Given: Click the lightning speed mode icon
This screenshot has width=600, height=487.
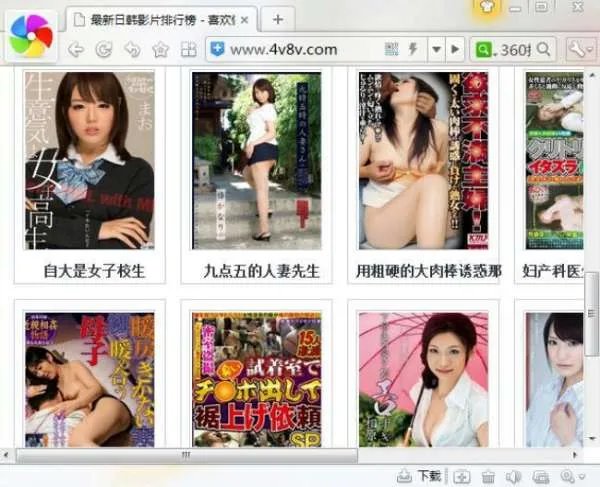Looking at the screenshot, I should 413,49.
